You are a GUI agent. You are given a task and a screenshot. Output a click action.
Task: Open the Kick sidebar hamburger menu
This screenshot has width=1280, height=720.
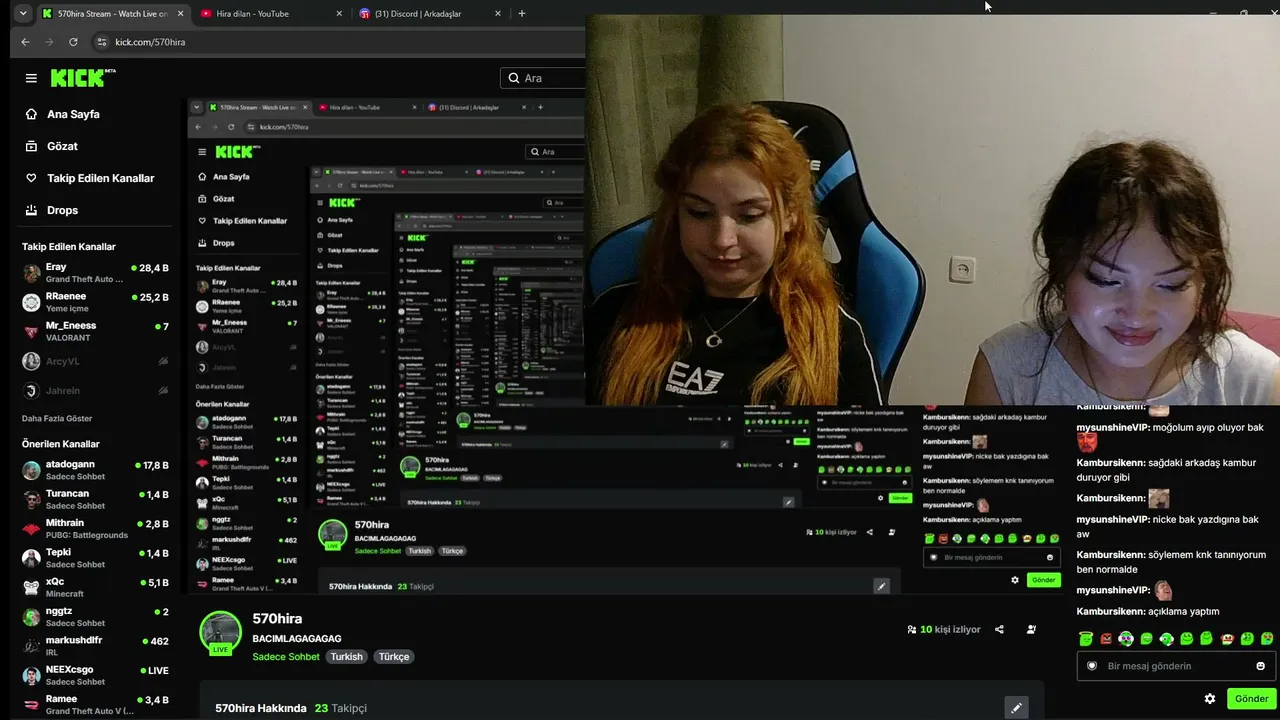pos(31,78)
